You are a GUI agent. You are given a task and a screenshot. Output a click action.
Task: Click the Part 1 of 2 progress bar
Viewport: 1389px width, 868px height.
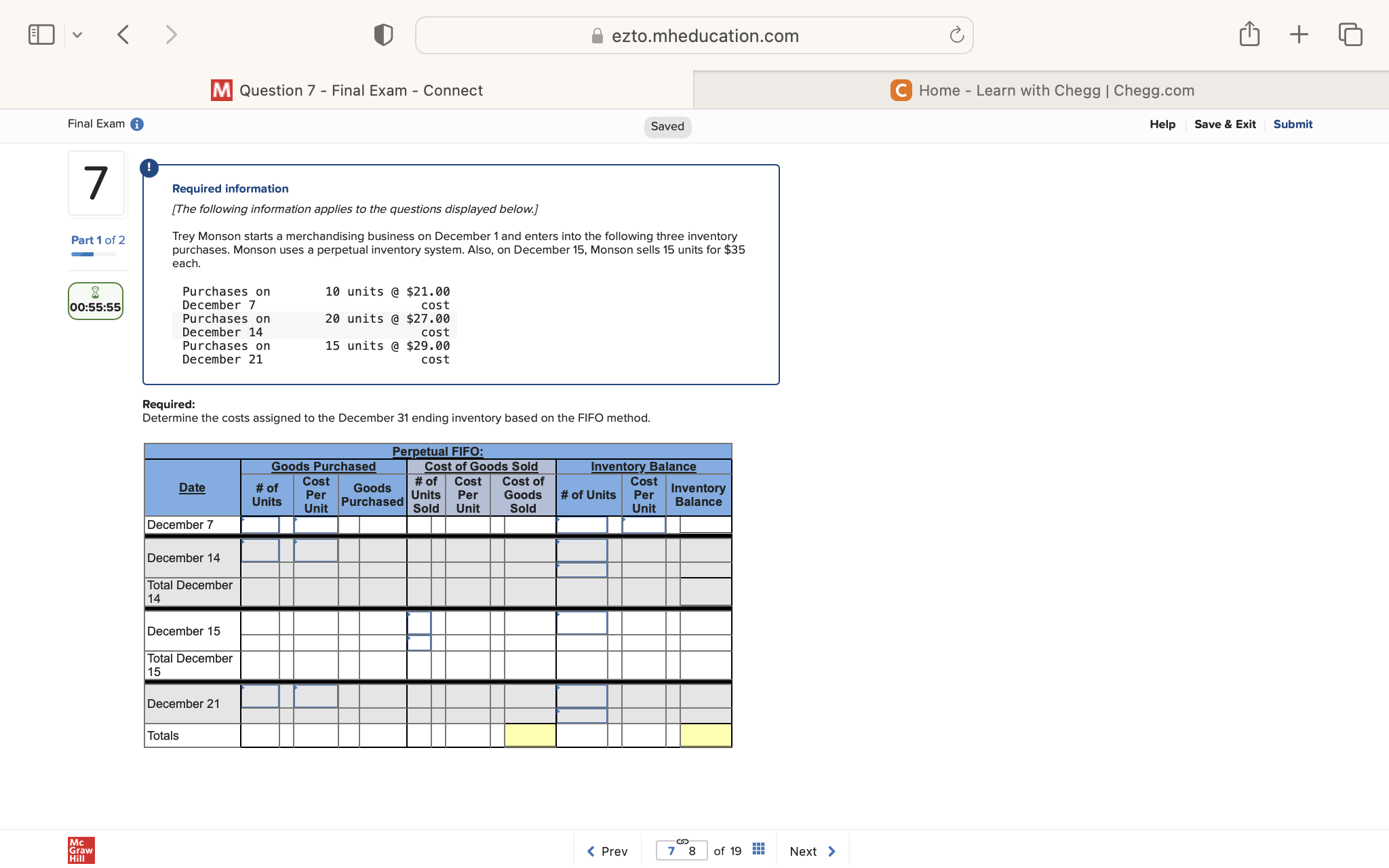coord(94,254)
